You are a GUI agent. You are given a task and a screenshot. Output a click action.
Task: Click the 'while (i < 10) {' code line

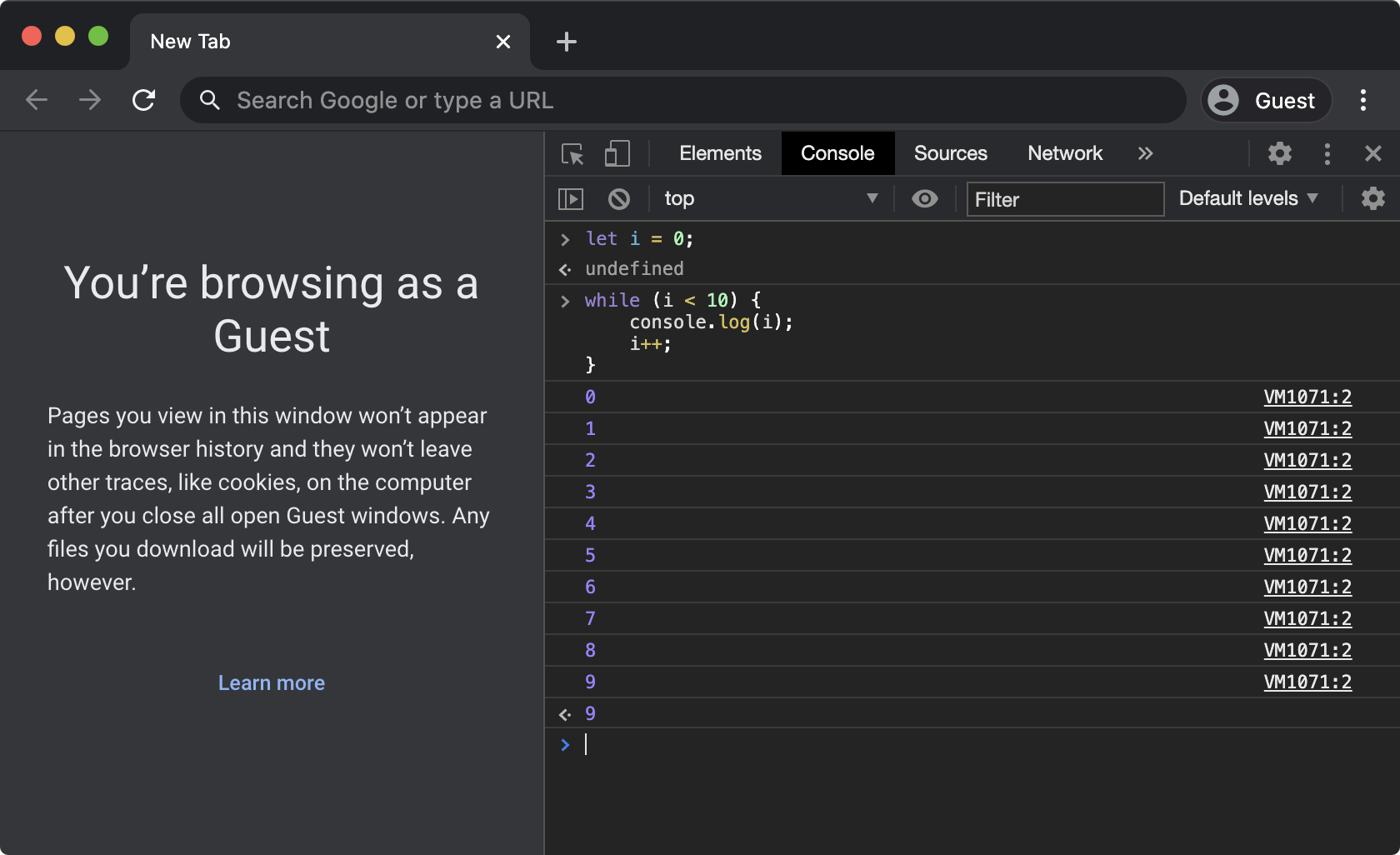[x=672, y=300]
